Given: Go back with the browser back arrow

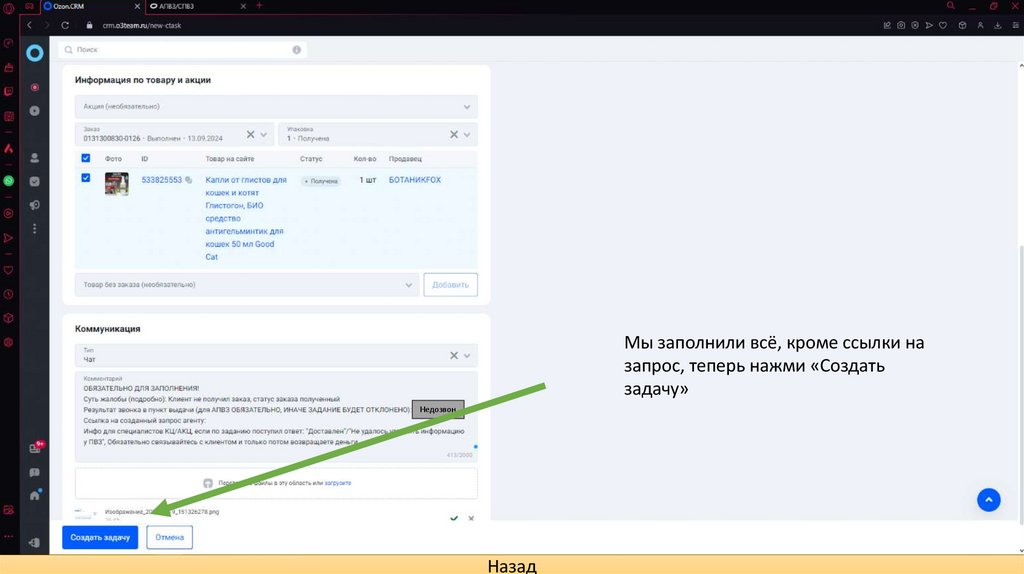Looking at the screenshot, I should (29, 25).
